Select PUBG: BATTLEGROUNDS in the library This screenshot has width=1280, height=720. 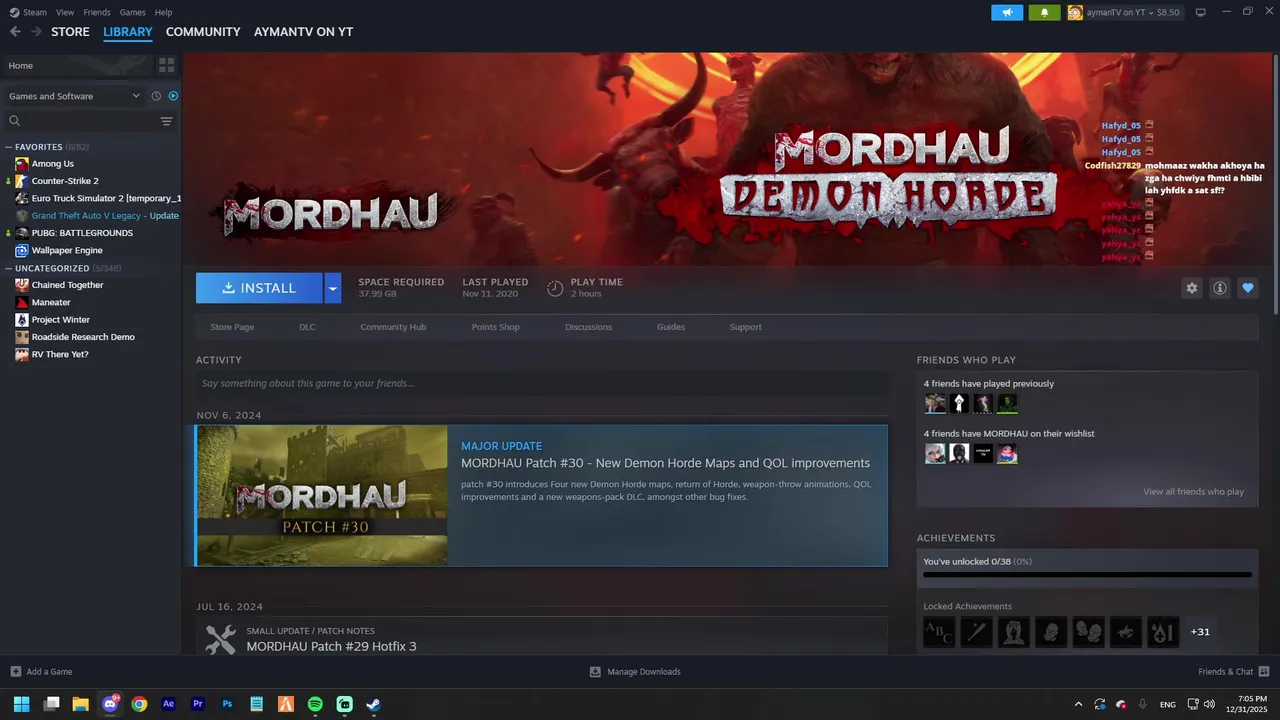click(x=82, y=233)
